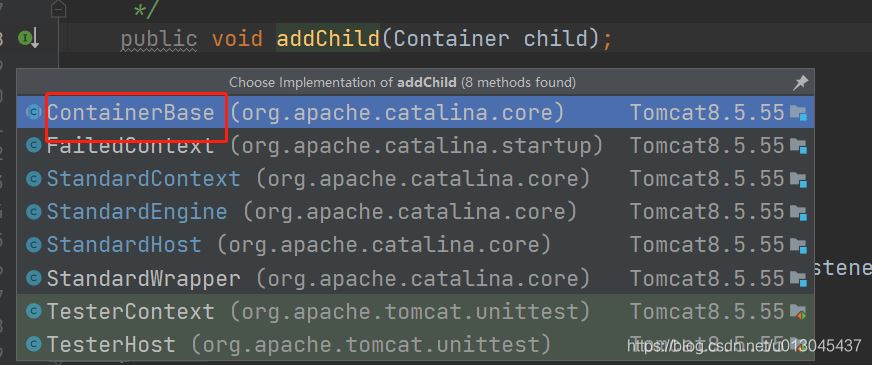
Task: Open the StandardWrapper implementation
Action: (415, 278)
